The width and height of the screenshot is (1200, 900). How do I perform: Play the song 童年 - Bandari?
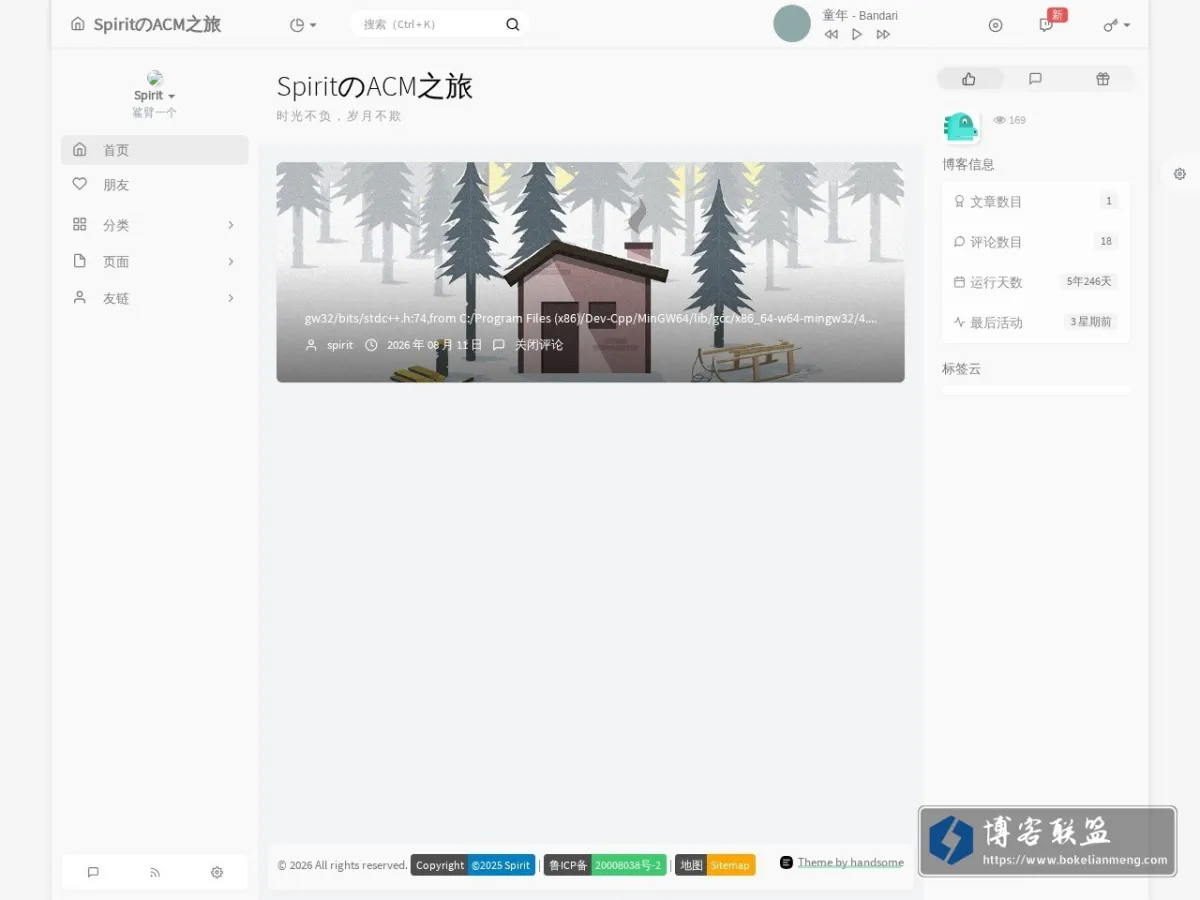(857, 34)
